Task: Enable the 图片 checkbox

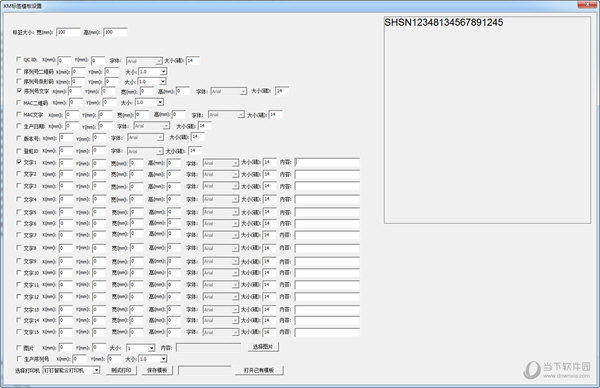Action: (18, 348)
